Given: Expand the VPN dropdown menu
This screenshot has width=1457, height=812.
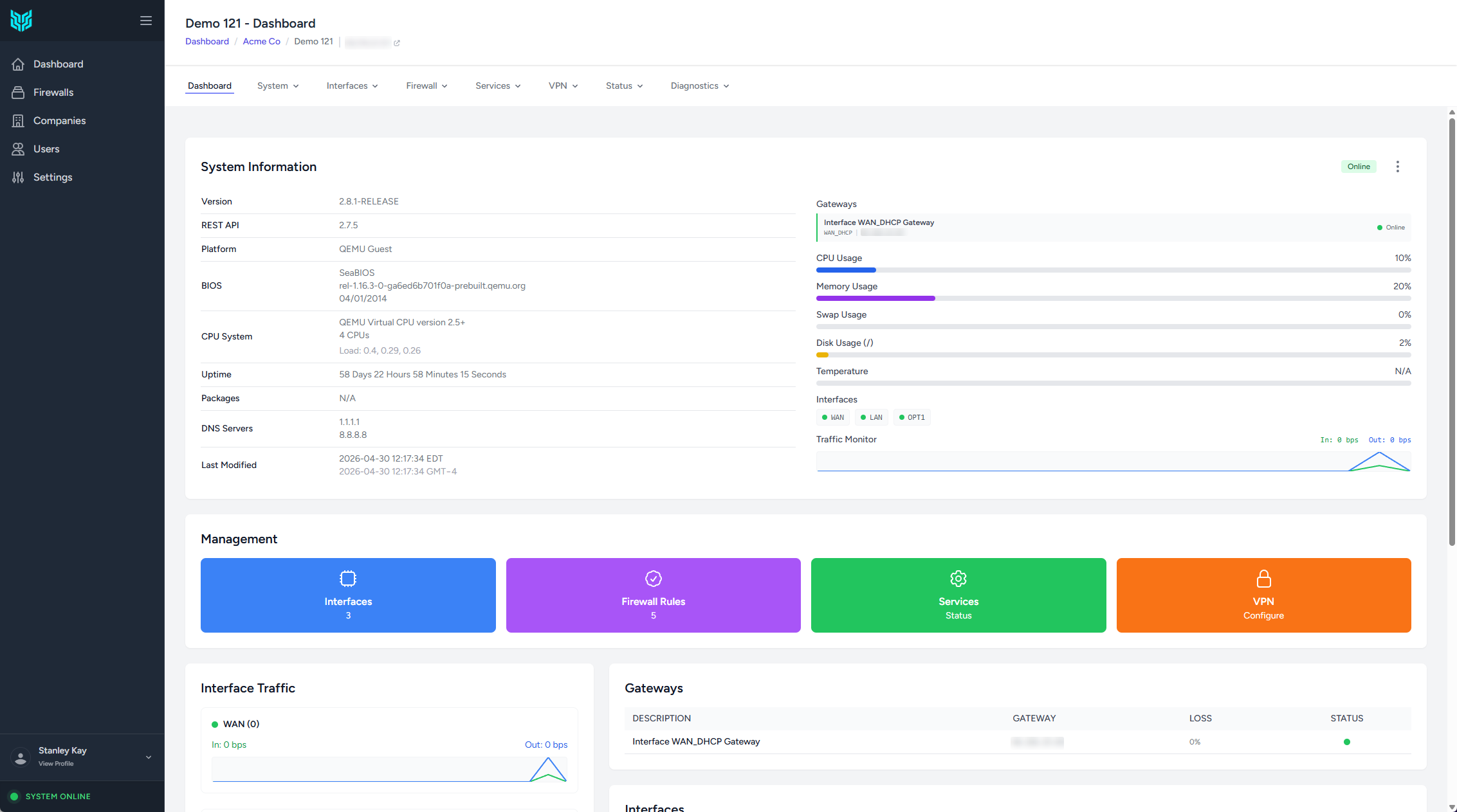Looking at the screenshot, I should pos(563,86).
